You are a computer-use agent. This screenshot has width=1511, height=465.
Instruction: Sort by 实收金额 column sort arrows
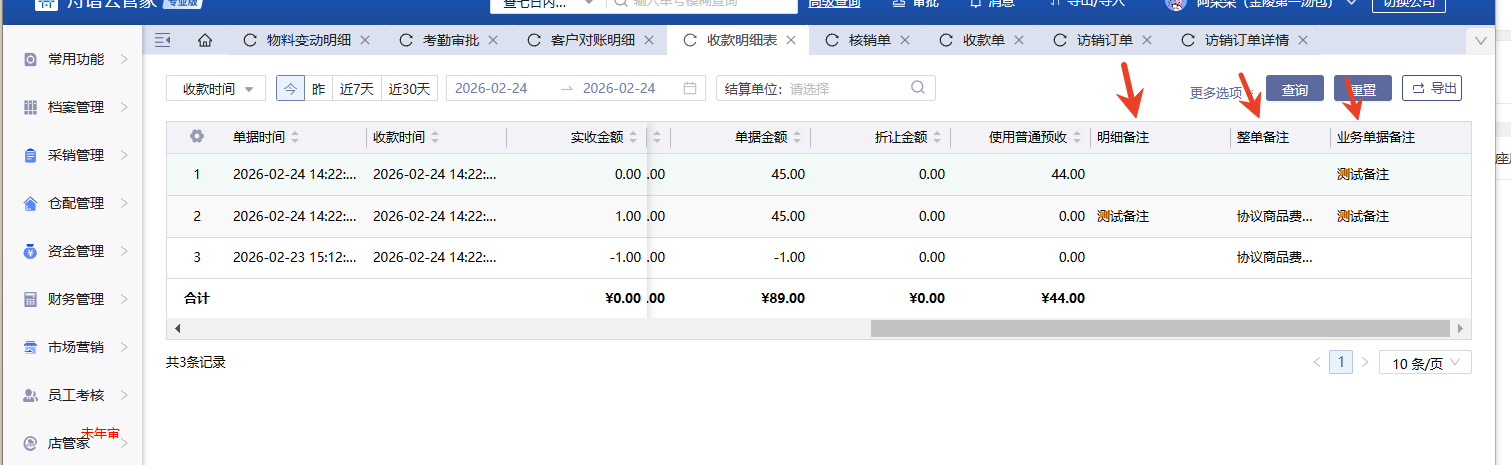coord(633,138)
